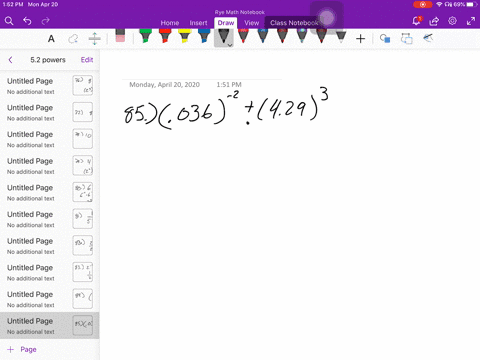Select the thick blue marker pen

click(204, 36)
